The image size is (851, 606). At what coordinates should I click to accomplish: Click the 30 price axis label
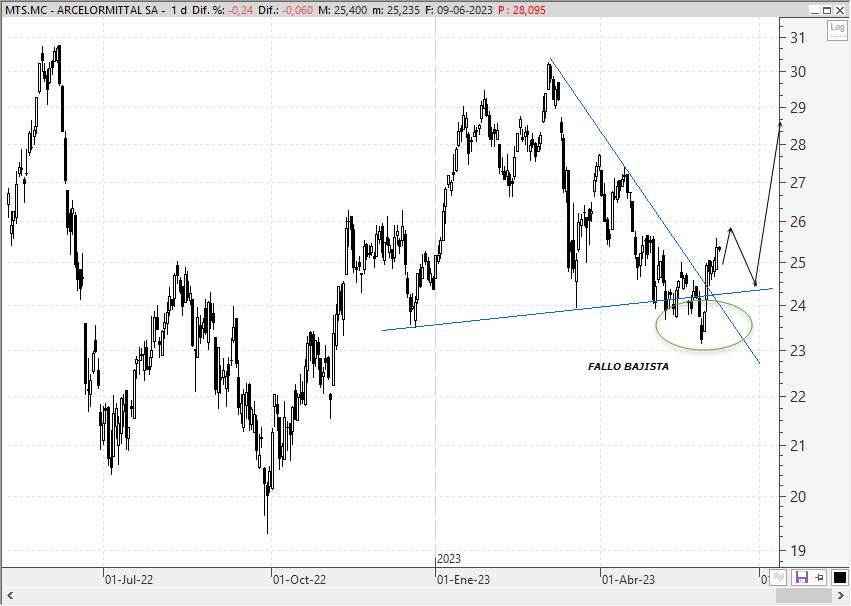[797, 72]
